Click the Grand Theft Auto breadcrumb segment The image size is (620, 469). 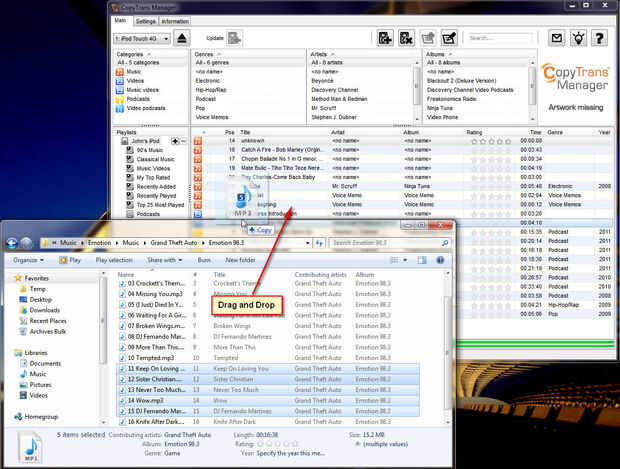pyautogui.click(x=174, y=243)
